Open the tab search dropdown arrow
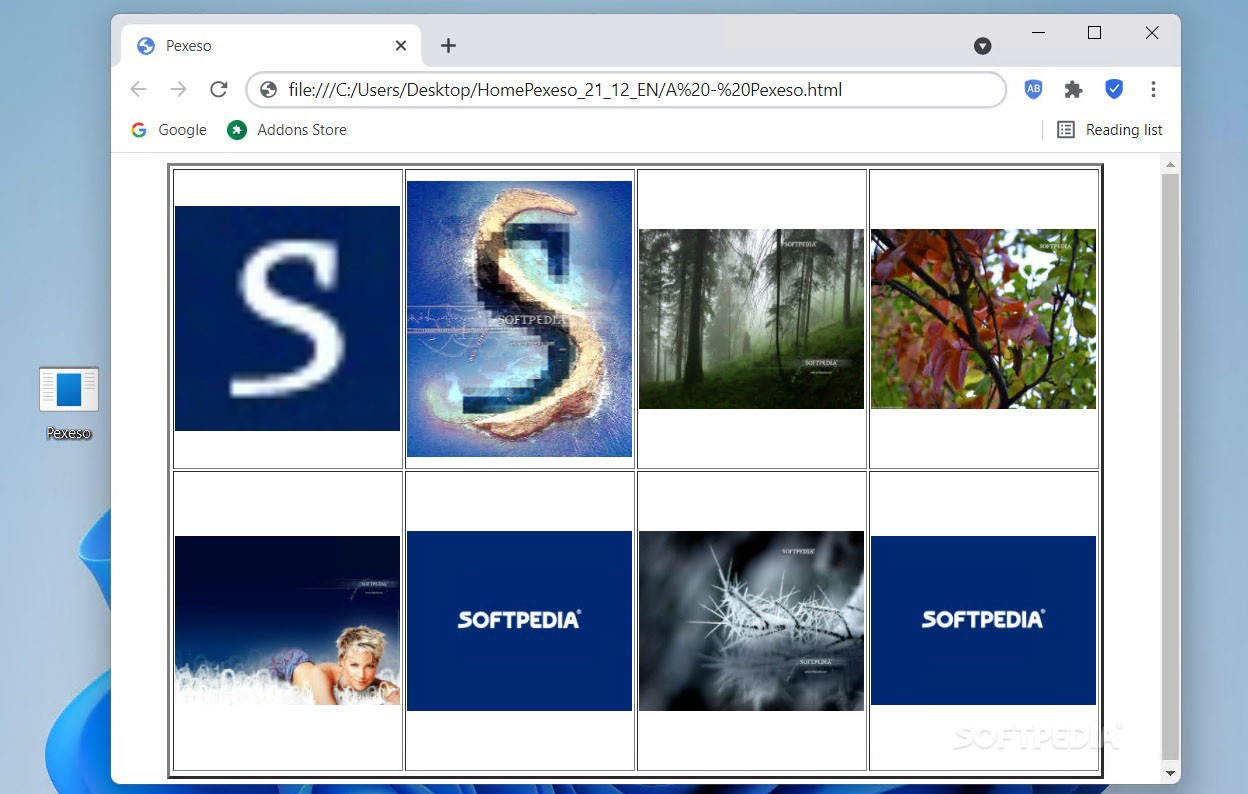 983,46
